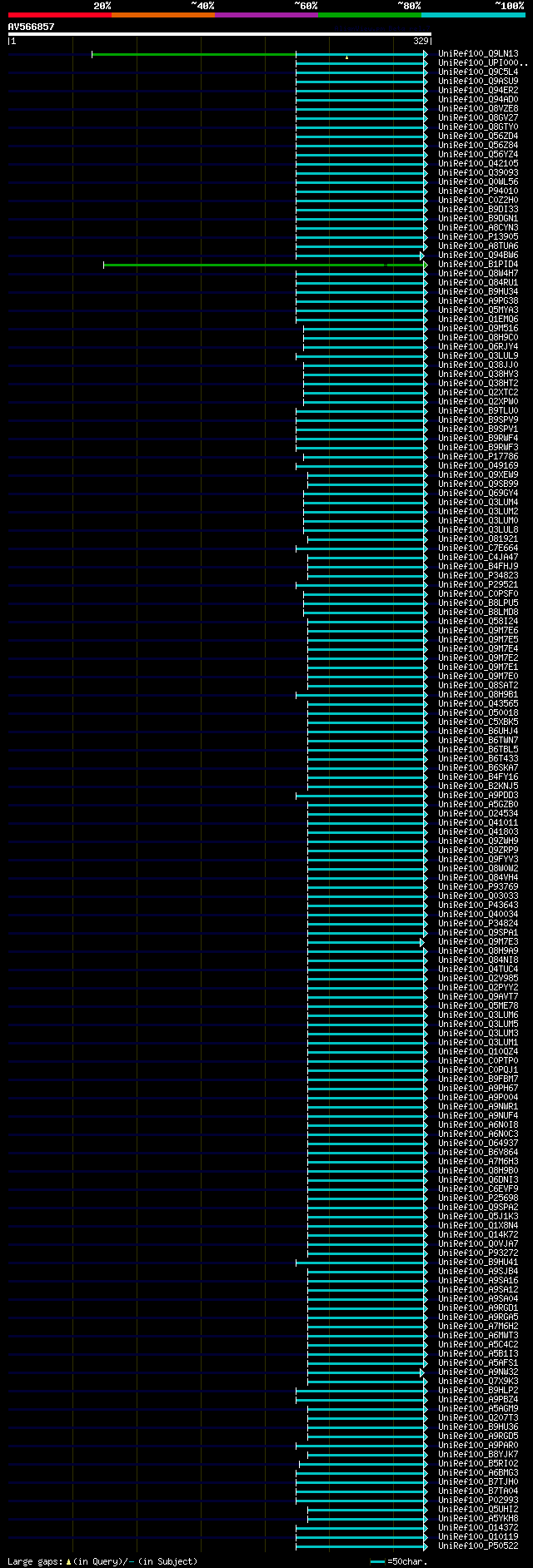The height and width of the screenshot is (1568, 533).
Task: Select hit label UniRef100_Q9M516
Action: tap(478, 329)
